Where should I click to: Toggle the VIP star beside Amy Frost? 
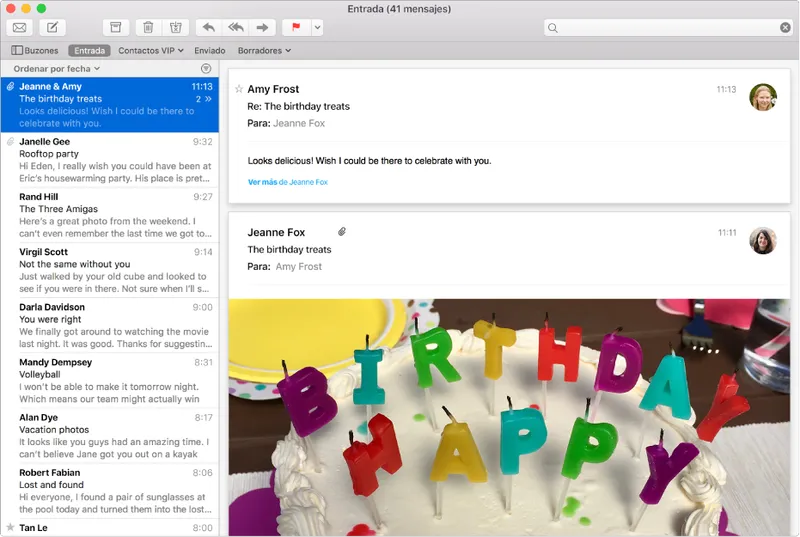tap(239, 89)
